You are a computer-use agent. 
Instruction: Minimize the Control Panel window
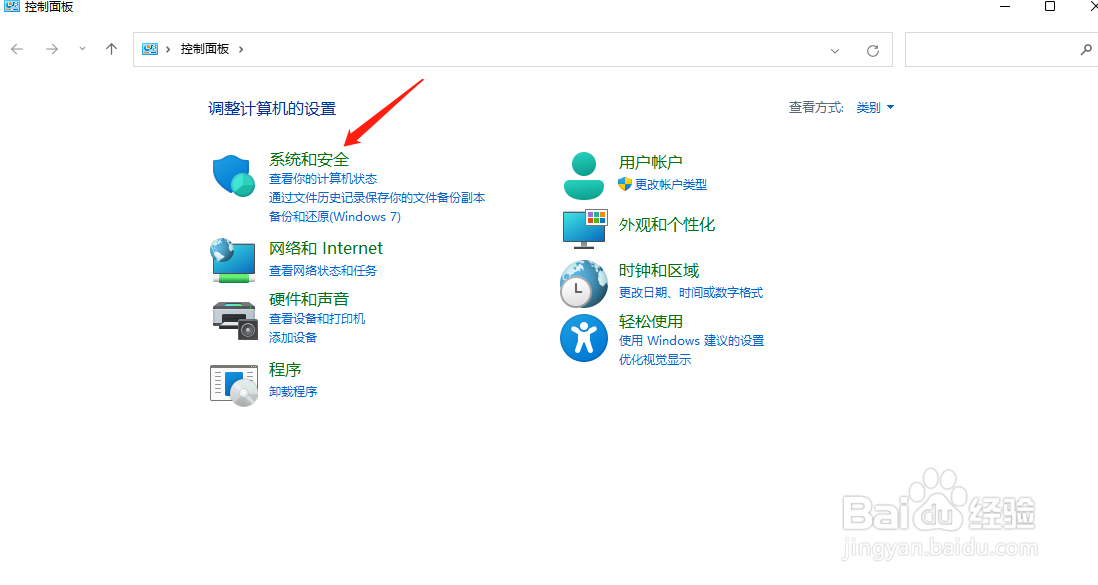coord(1005,7)
